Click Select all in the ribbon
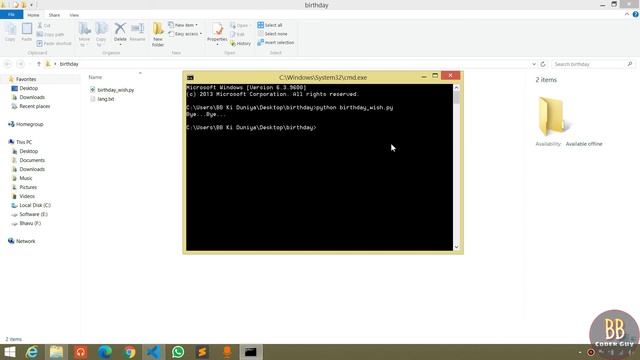This screenshot has height=360, width=640. [x=270, y=25]
